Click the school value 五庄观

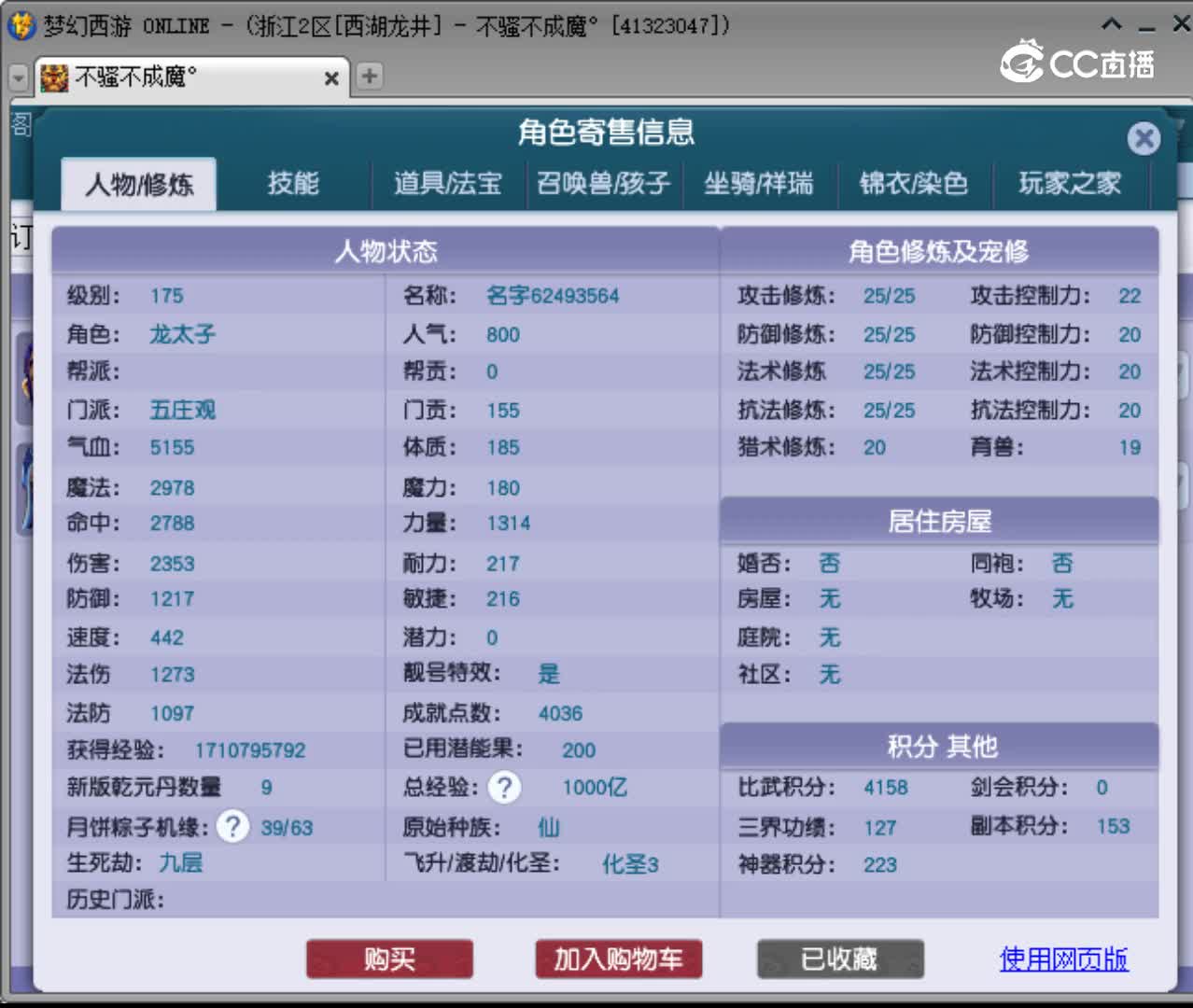pos(182,410)
